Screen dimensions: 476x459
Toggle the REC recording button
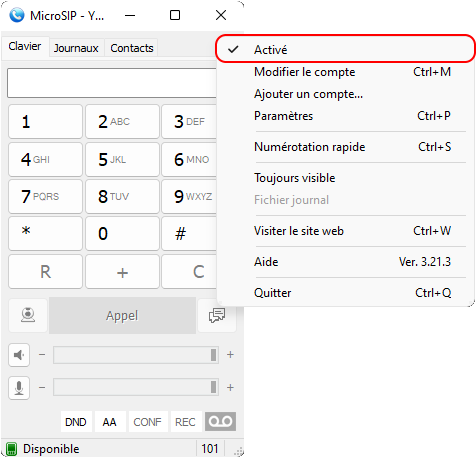(x=185, y=422)
